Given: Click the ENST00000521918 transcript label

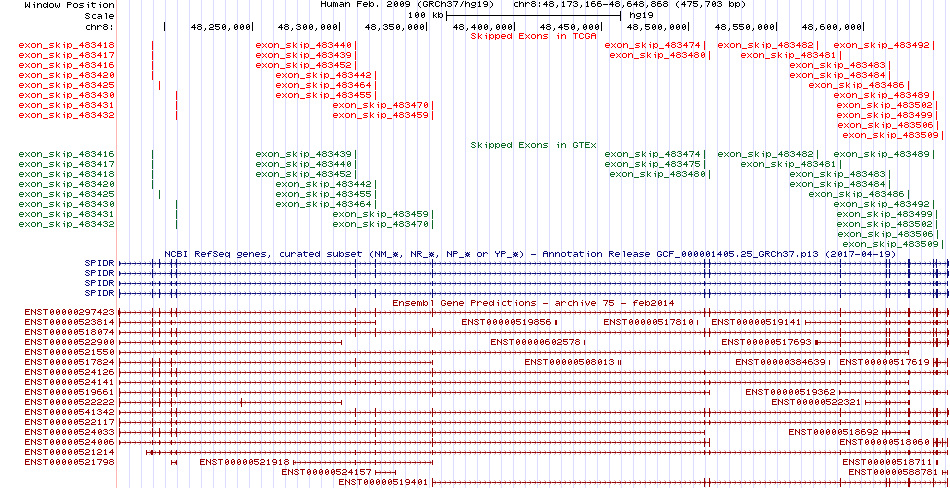Looking at the screenshot, I should [244, 462].
